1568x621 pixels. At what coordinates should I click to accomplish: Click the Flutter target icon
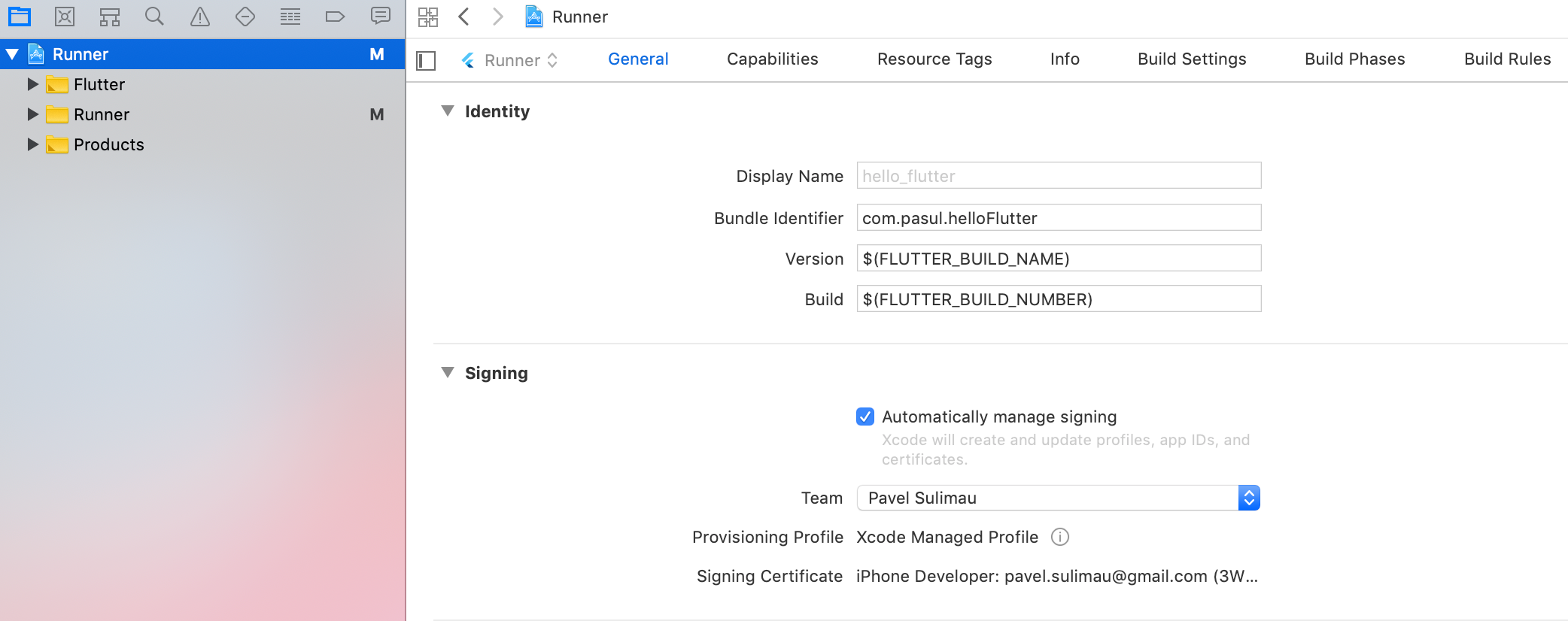pos(468,60)
